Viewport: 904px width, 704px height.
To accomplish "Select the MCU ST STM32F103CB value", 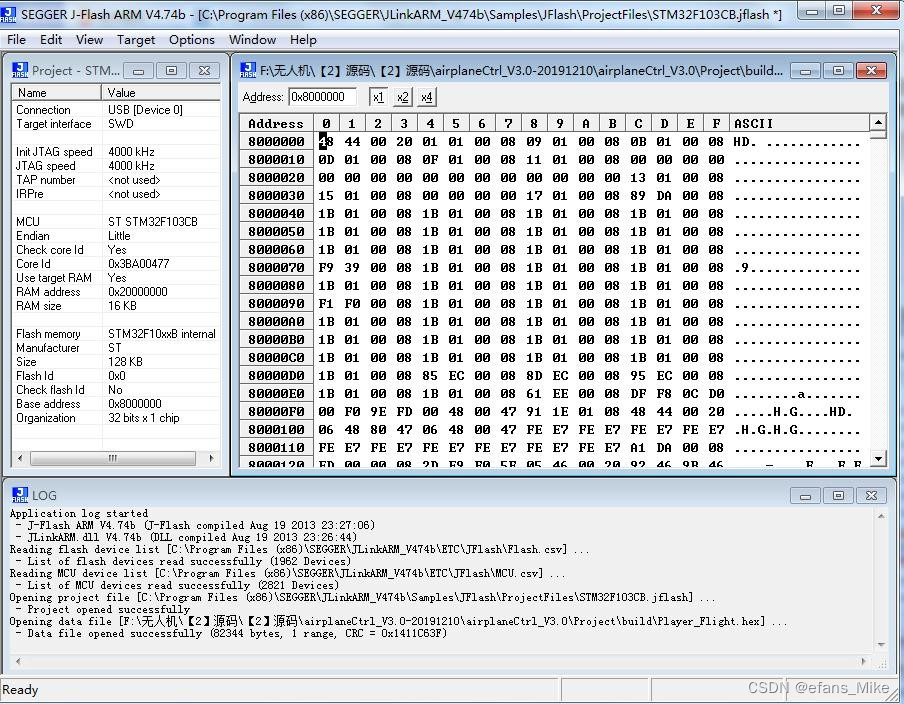I will pos(153,222).
